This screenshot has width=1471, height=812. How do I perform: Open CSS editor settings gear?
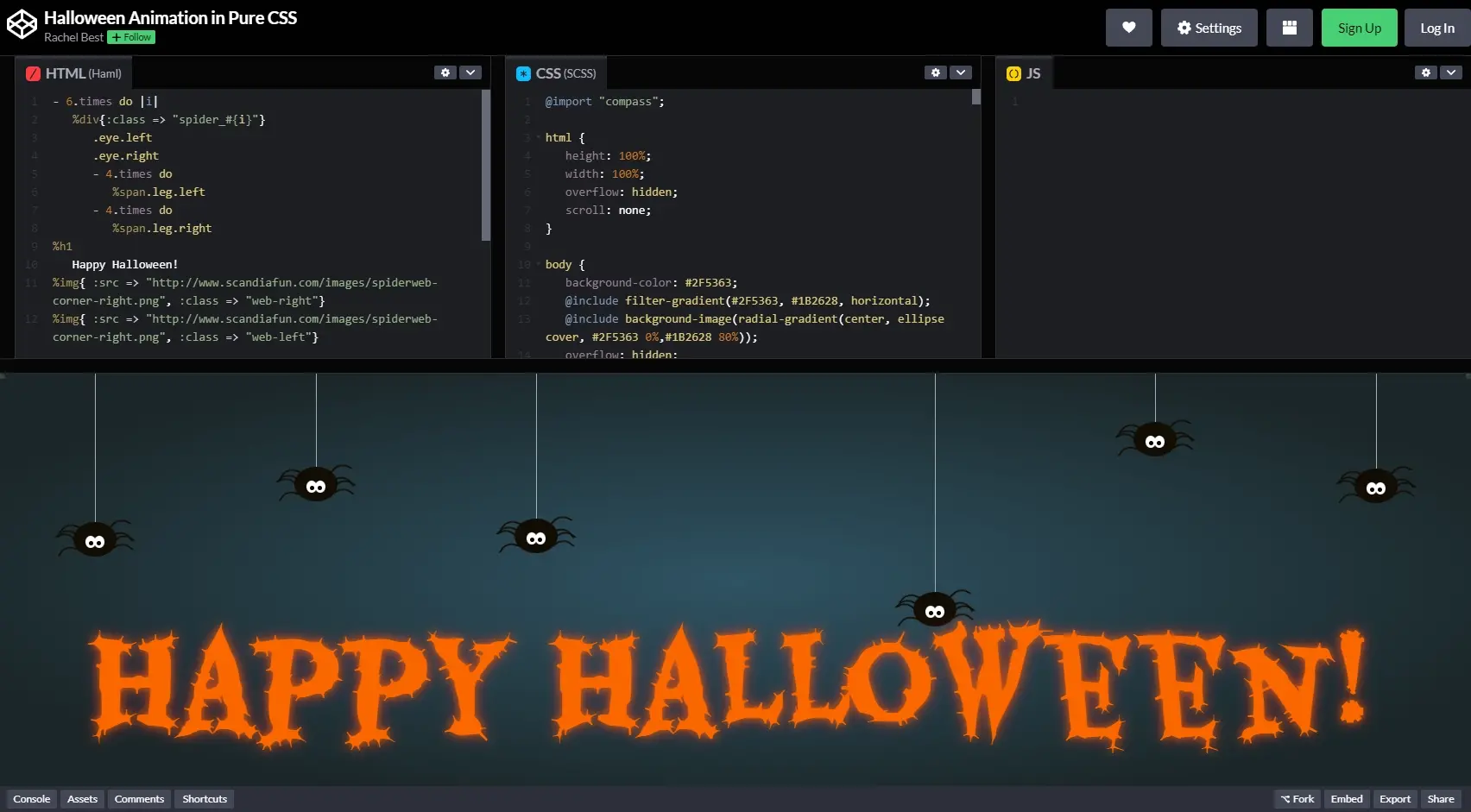pyautogui.click(x=935, y=72)
